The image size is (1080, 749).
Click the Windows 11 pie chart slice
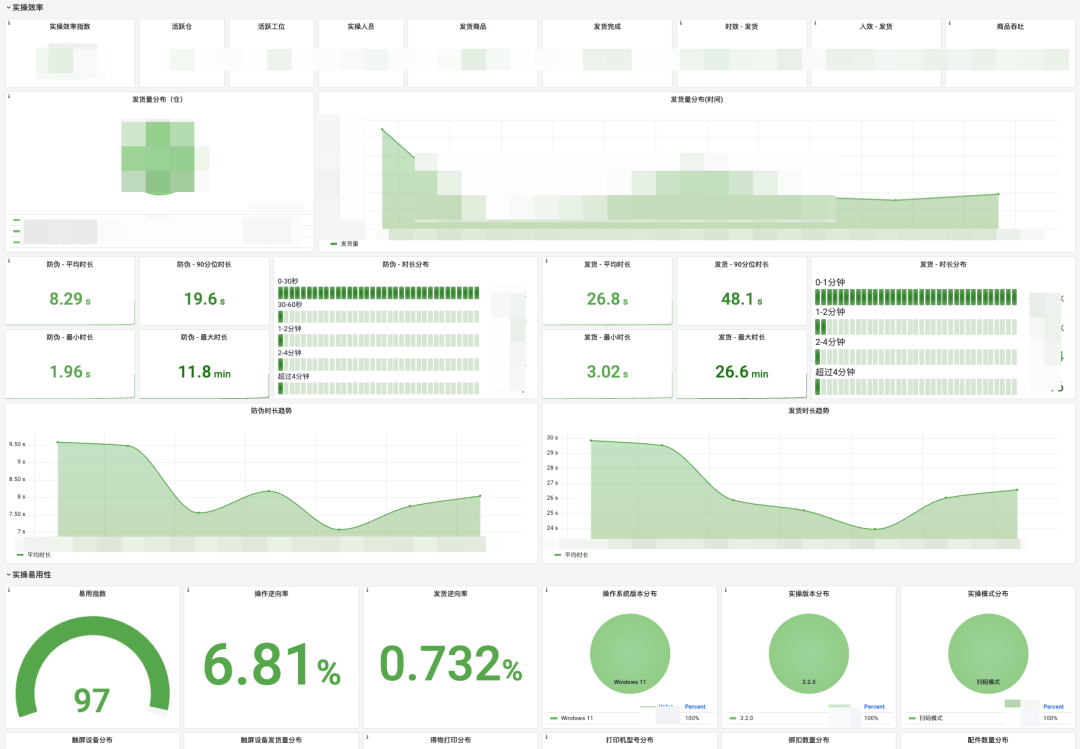(630, 653)
